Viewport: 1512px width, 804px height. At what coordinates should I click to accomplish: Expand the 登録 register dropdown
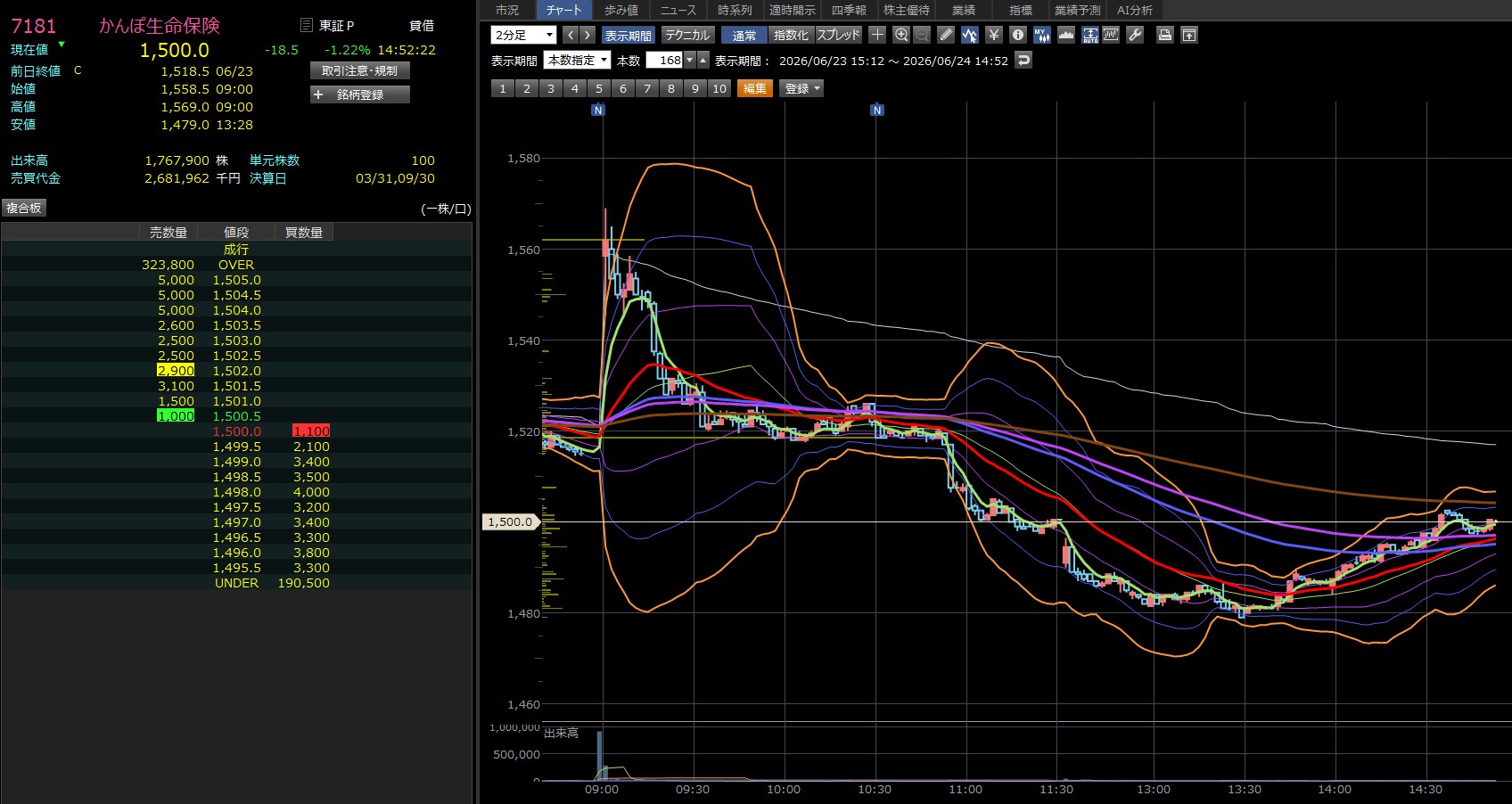pos(802,88)
